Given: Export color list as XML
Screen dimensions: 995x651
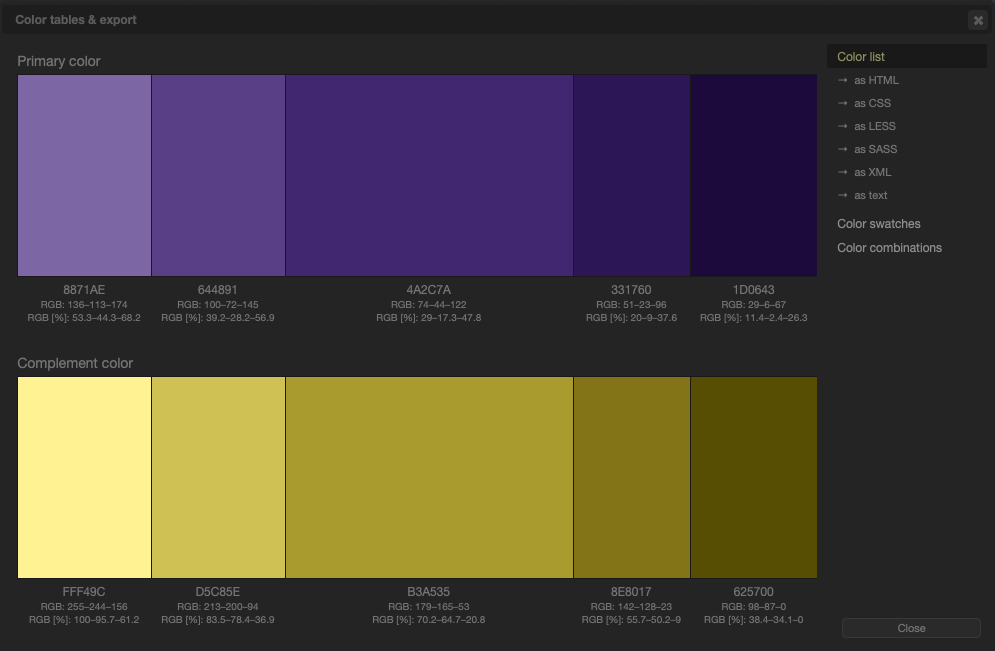Looking at the screenshot, I should point(873,172).
